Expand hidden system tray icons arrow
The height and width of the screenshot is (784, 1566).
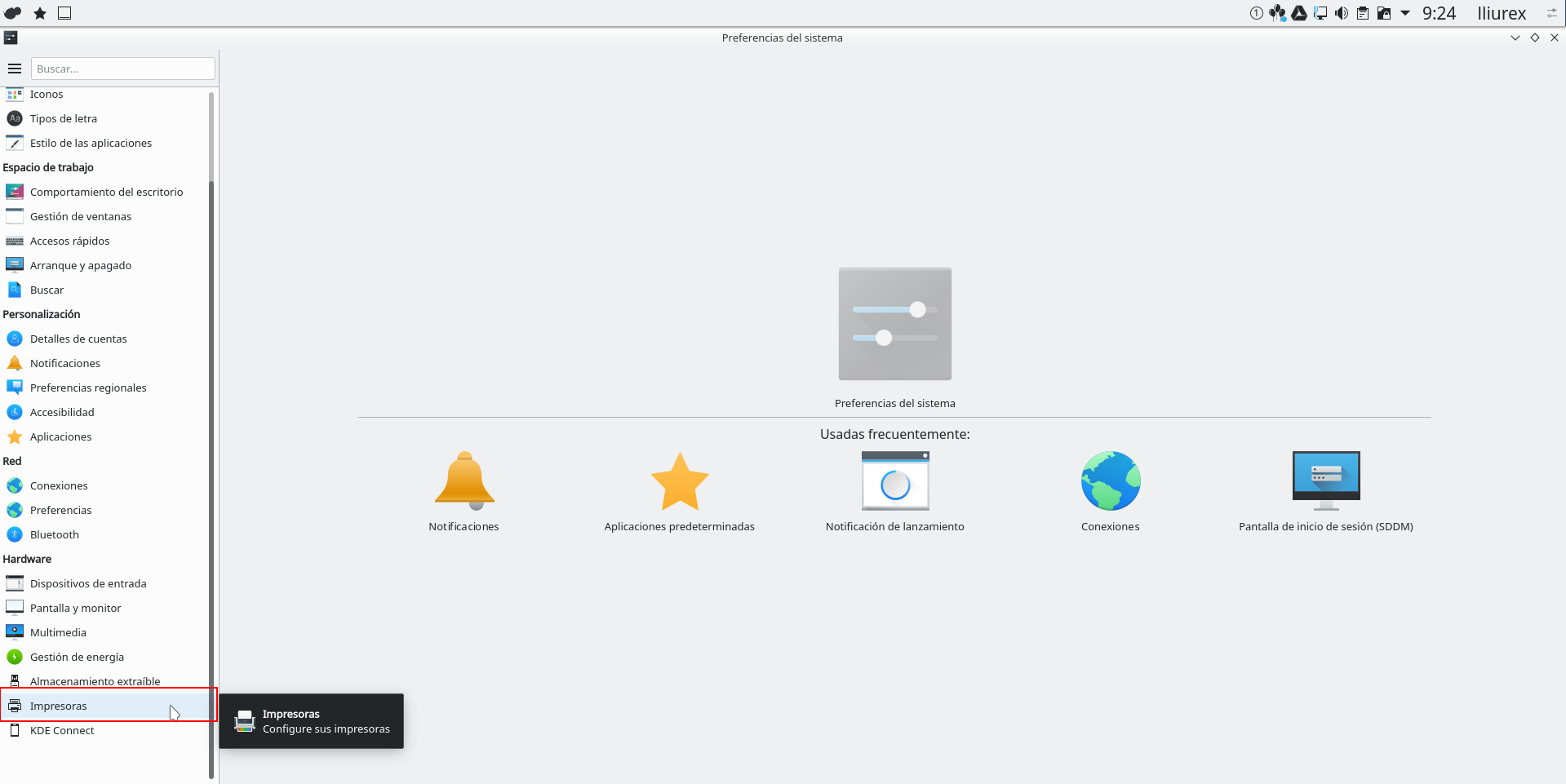[x=1405, y=13]
